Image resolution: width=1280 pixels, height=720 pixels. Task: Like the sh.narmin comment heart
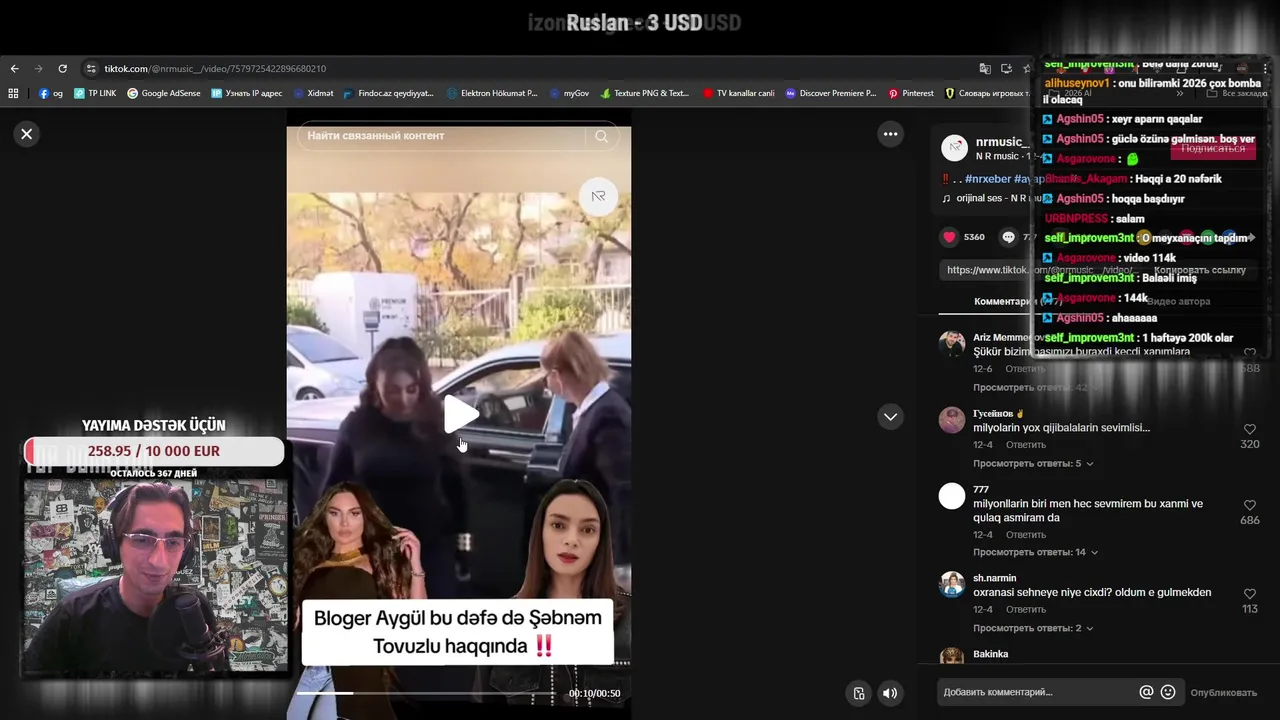click(x=1249, y=594)
